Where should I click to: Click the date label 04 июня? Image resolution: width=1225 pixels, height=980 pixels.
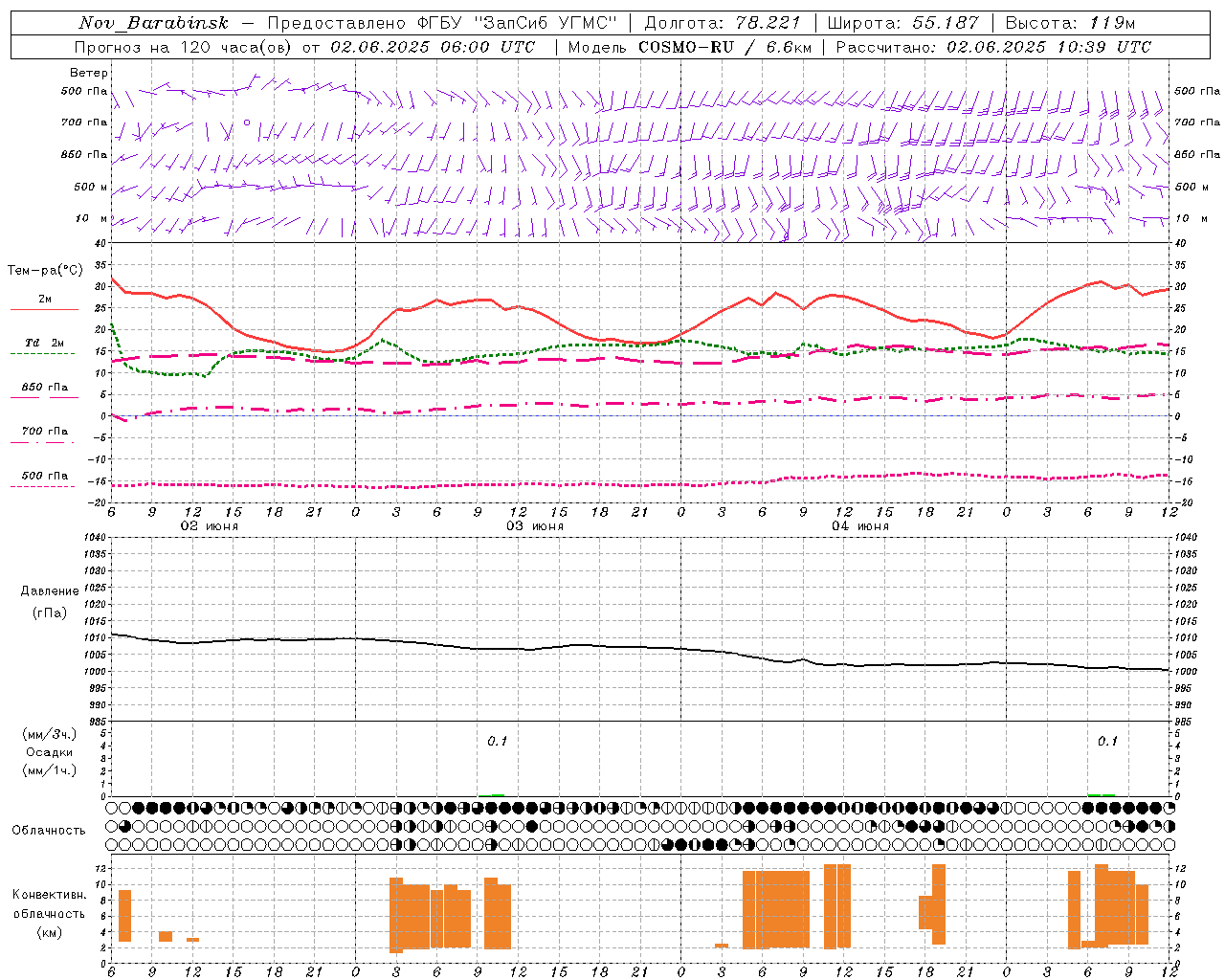coord(859,526)
